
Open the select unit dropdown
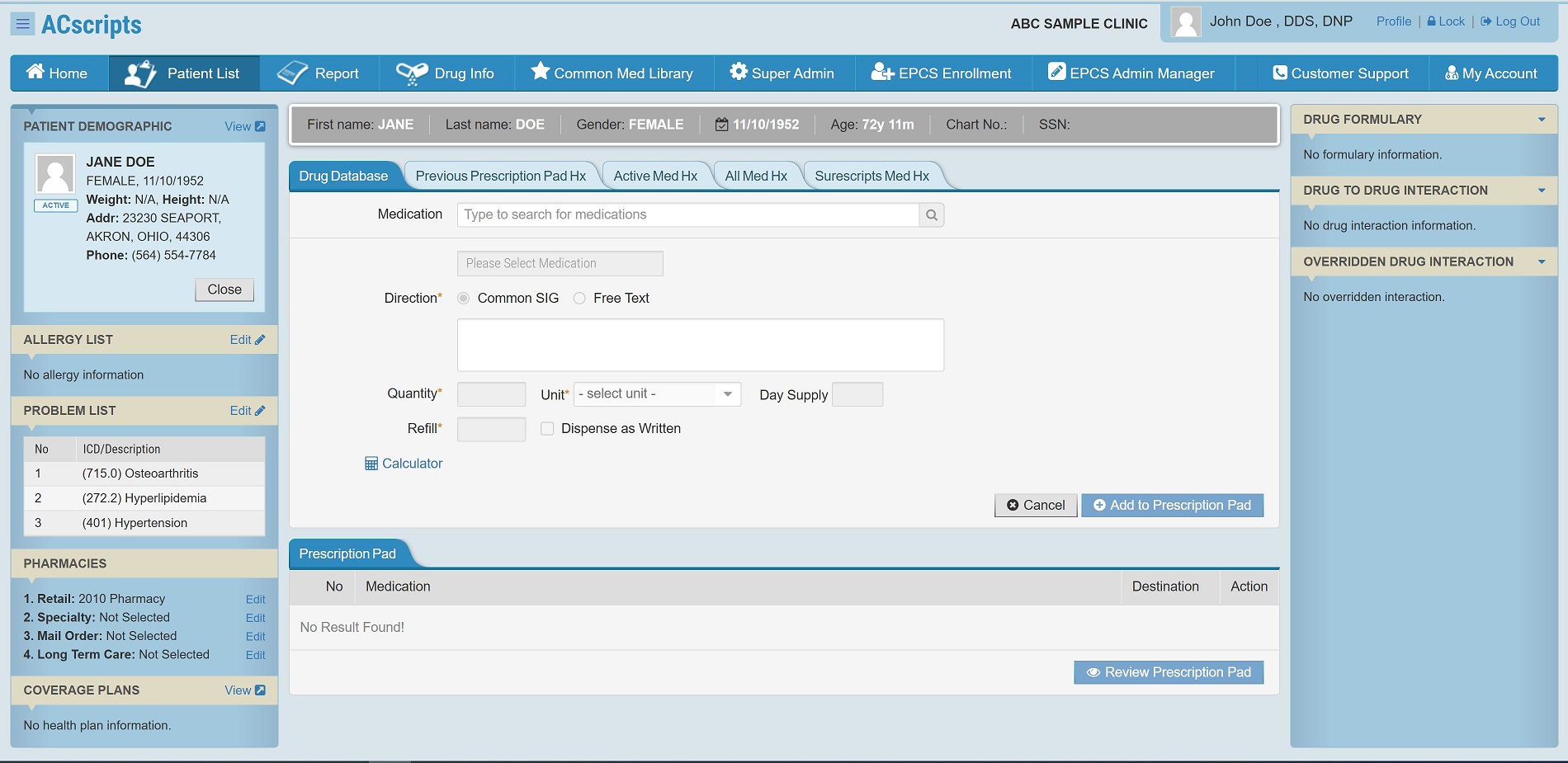coord(657,394)
